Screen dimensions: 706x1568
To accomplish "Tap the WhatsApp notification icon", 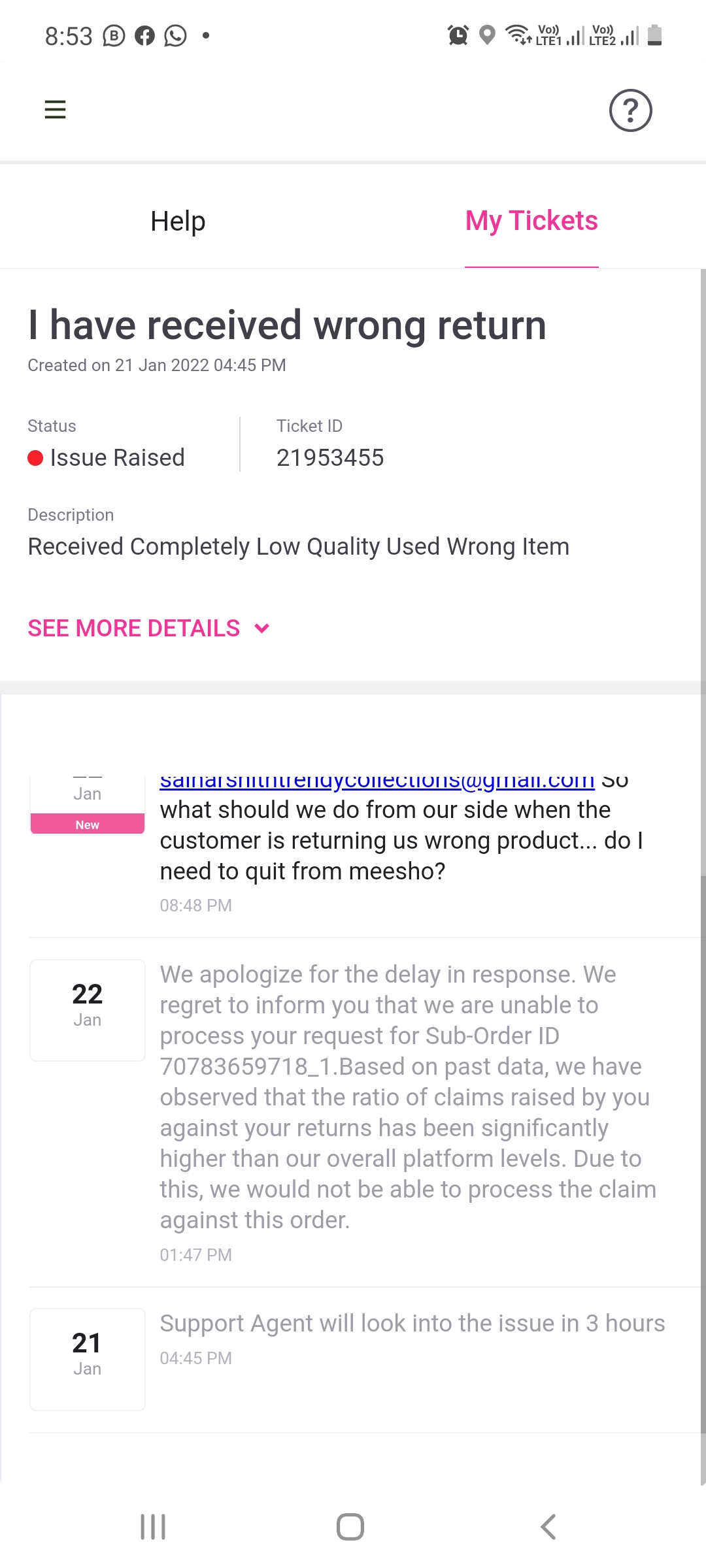I will tap(175, 36).
